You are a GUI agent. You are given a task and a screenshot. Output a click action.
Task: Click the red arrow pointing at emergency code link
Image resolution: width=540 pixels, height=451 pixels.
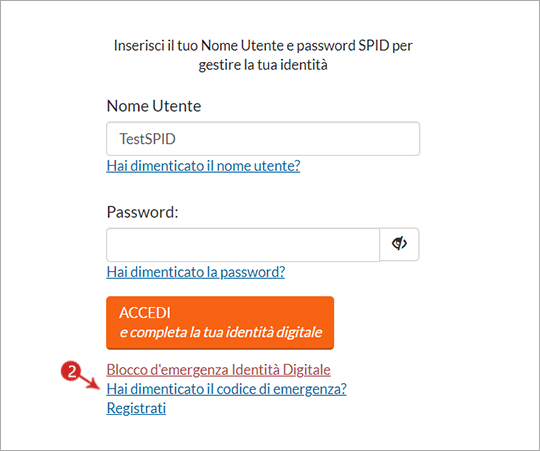click(89, 382)
